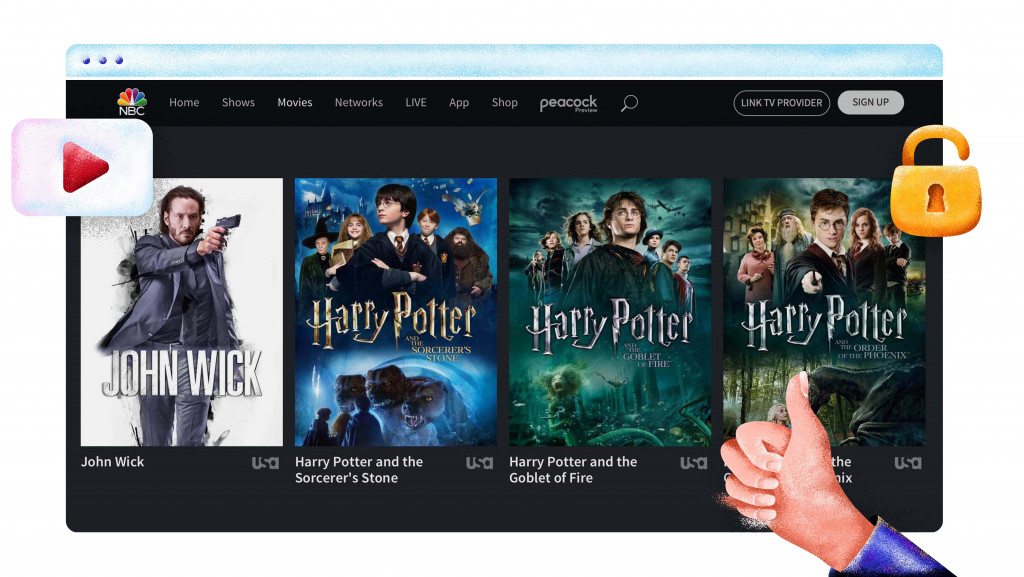Open the Networks menu item
This screenshot has width=1024, height=577.
tap(359, 102)
